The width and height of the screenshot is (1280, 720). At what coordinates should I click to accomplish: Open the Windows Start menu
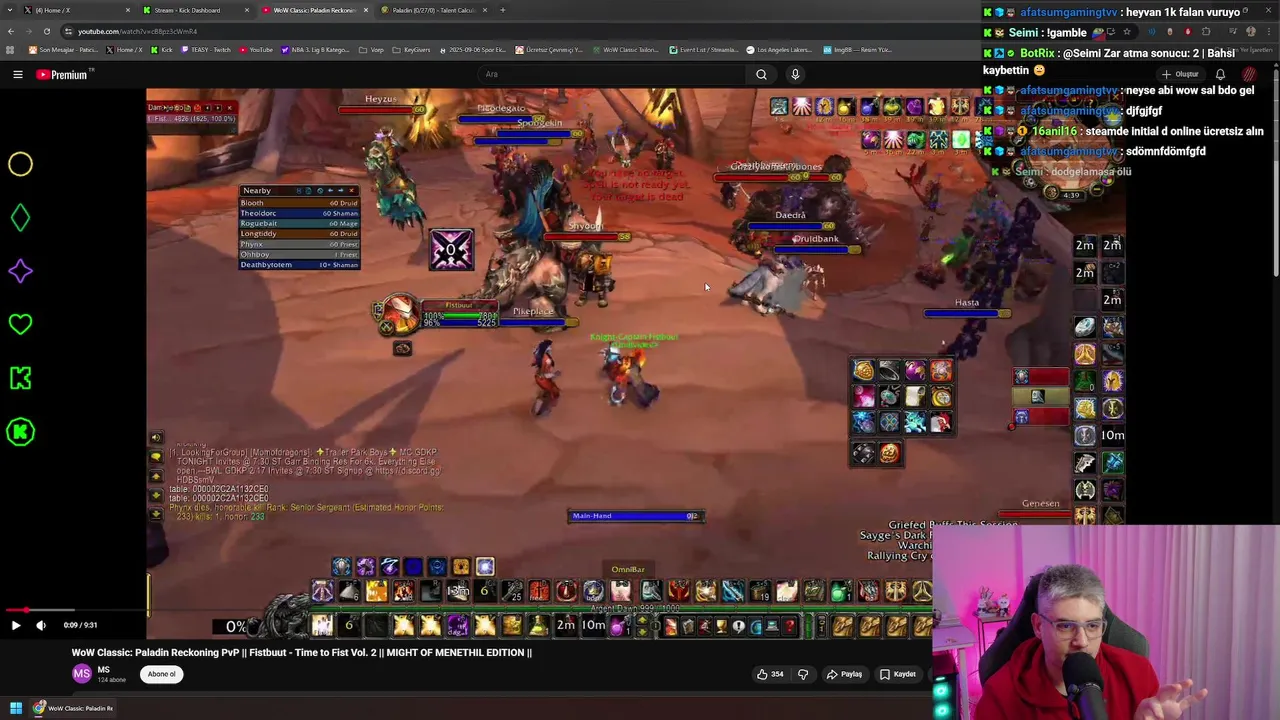tap(16, 708)
